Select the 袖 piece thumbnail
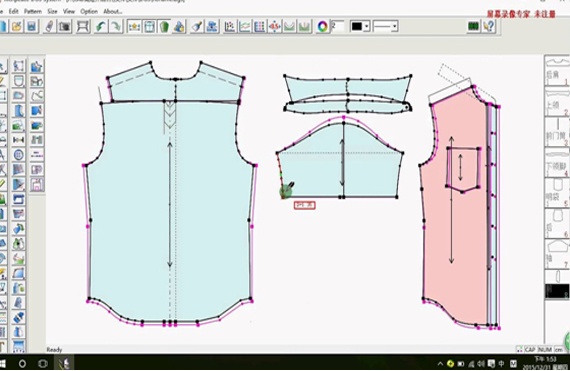The image size is (570, 371). click(558, 254)
